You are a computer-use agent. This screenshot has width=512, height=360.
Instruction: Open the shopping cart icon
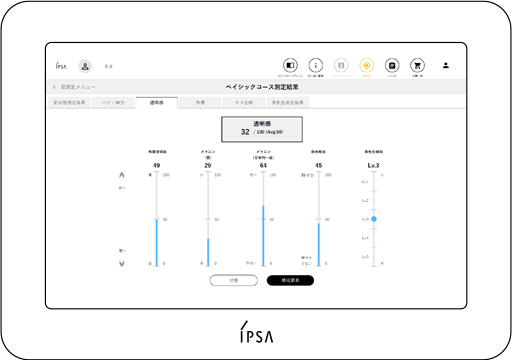417,65
